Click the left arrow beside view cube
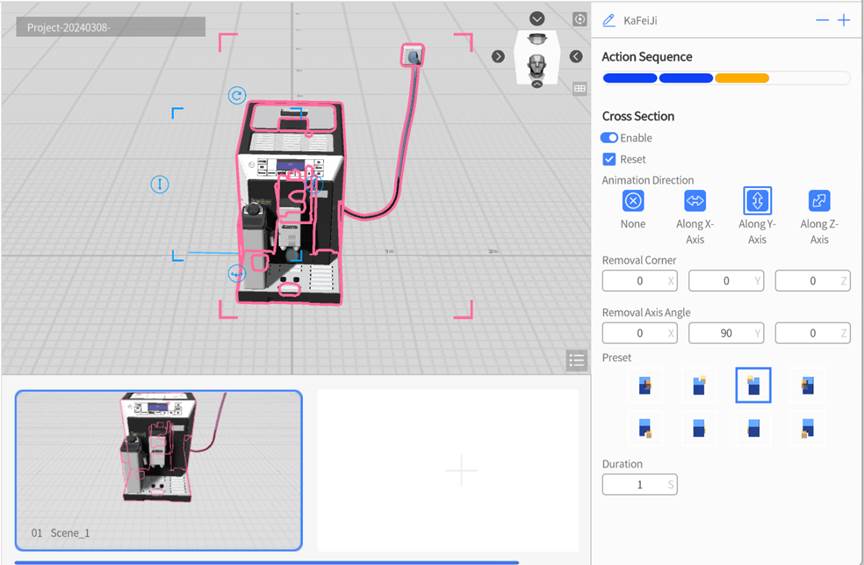 (x=576, y=56)
